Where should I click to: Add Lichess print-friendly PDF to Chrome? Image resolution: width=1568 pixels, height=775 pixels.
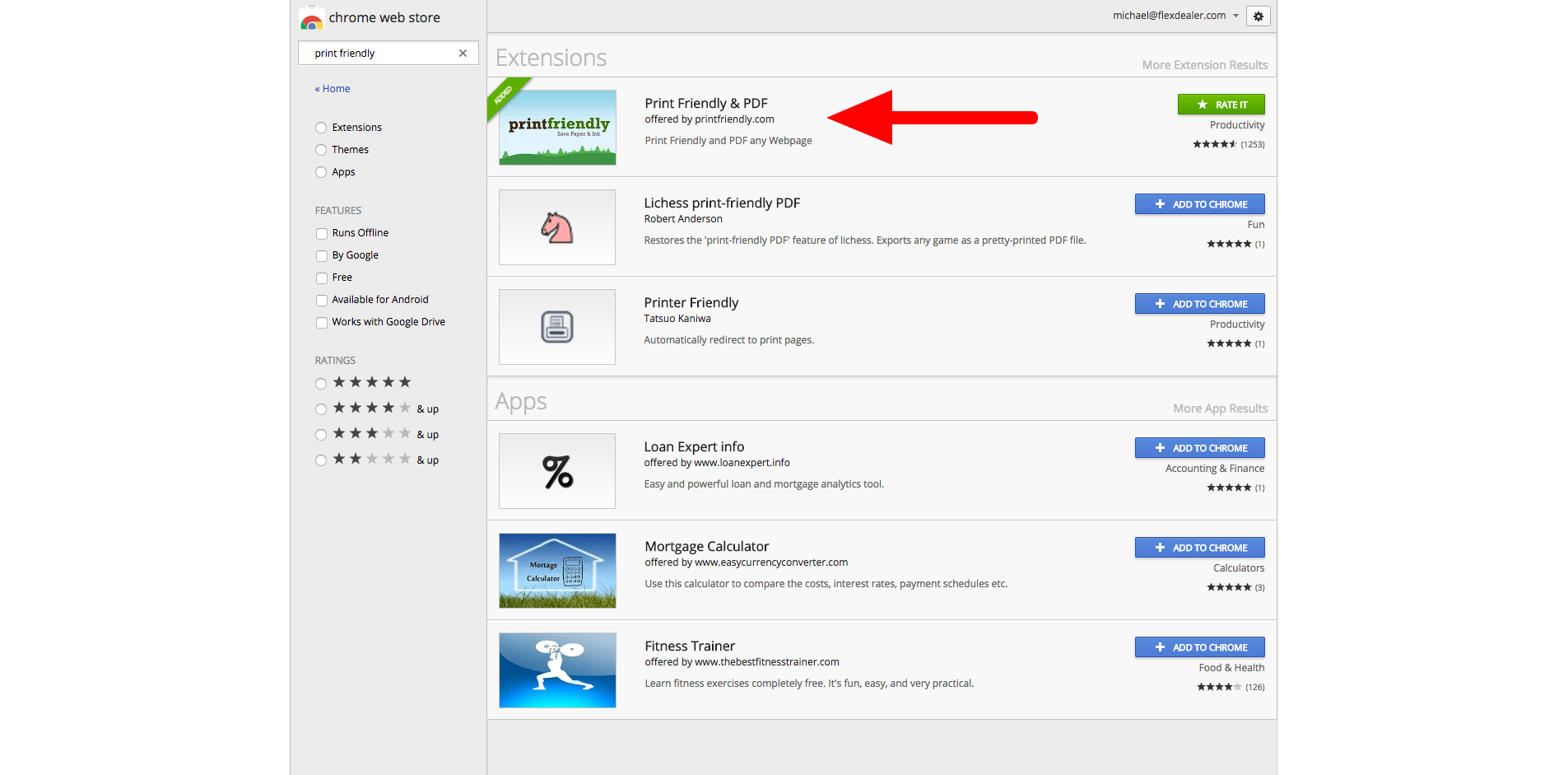(x=1199, y=204)
